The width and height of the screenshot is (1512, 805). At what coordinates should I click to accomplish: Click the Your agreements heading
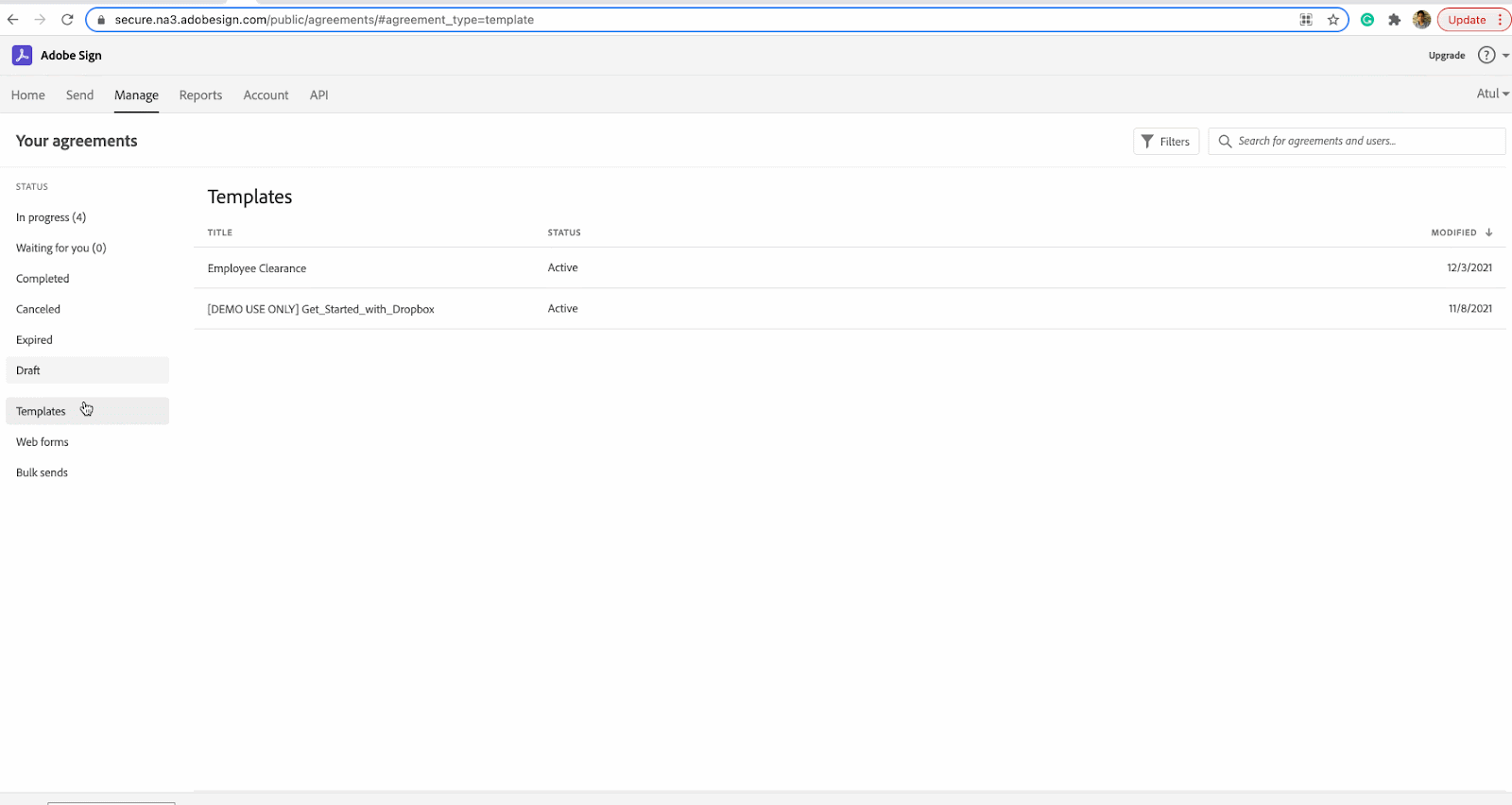point(77,141)
